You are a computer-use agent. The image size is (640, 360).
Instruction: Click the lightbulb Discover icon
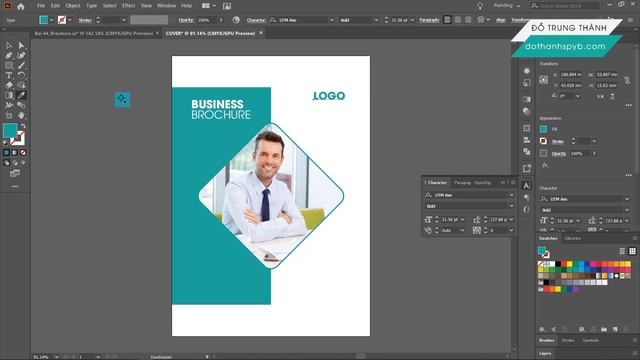coord(480,6)
